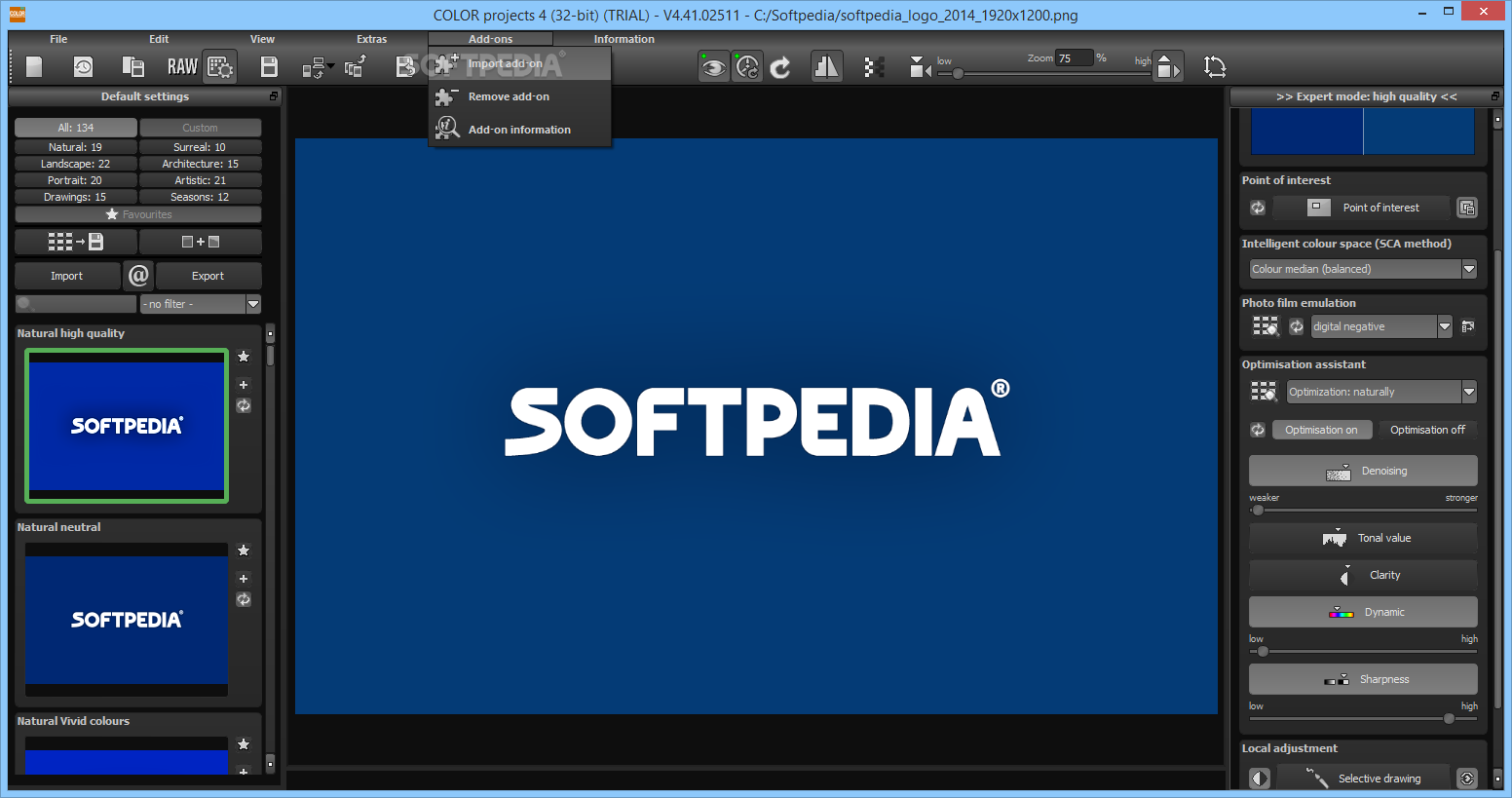Filter presets by Landscape: 22
The image size is (1512, 798).
pos(76,164)
